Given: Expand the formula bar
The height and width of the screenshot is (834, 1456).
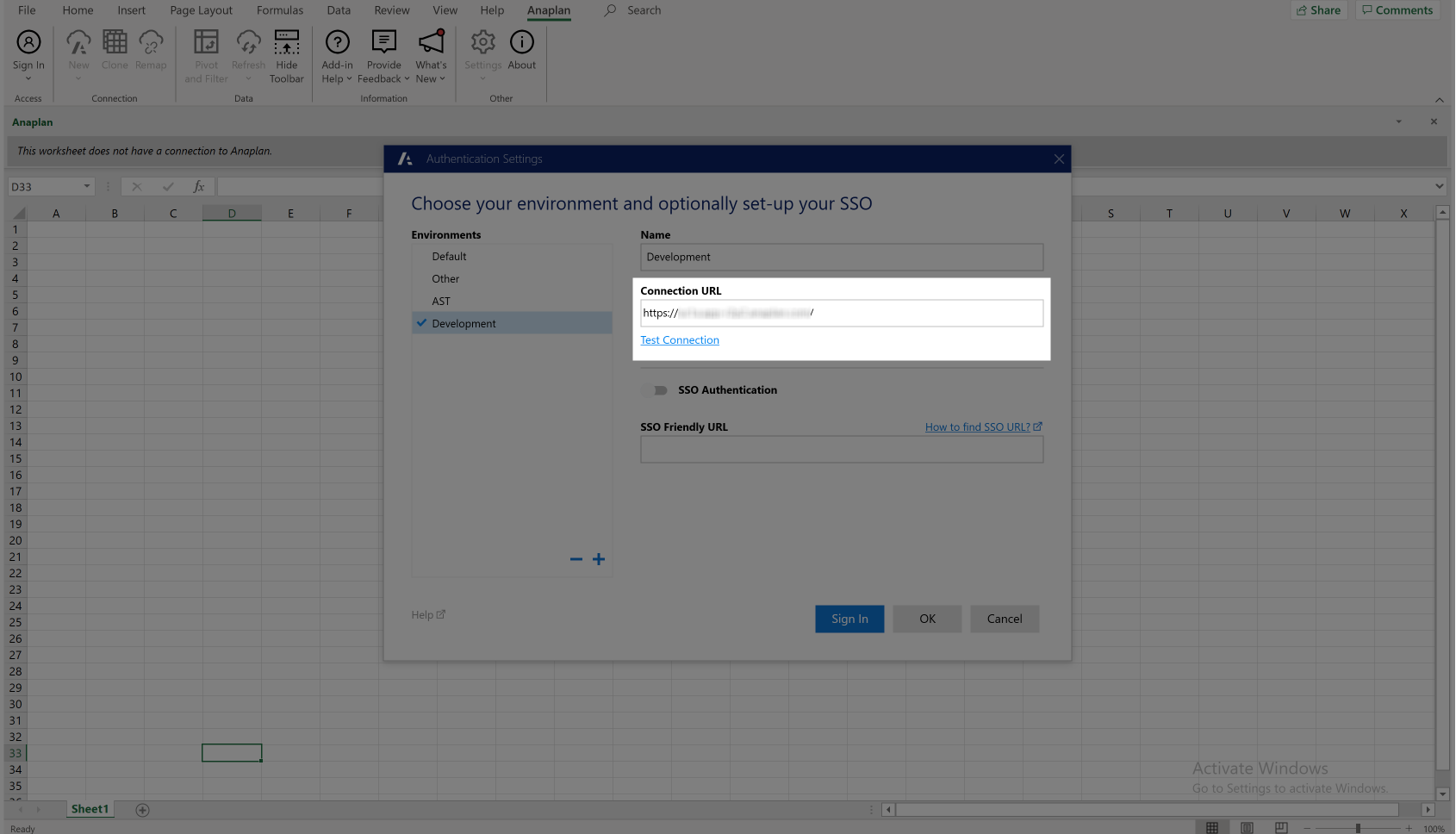Looking at the screenshot, I should [x=1440, y=186].
